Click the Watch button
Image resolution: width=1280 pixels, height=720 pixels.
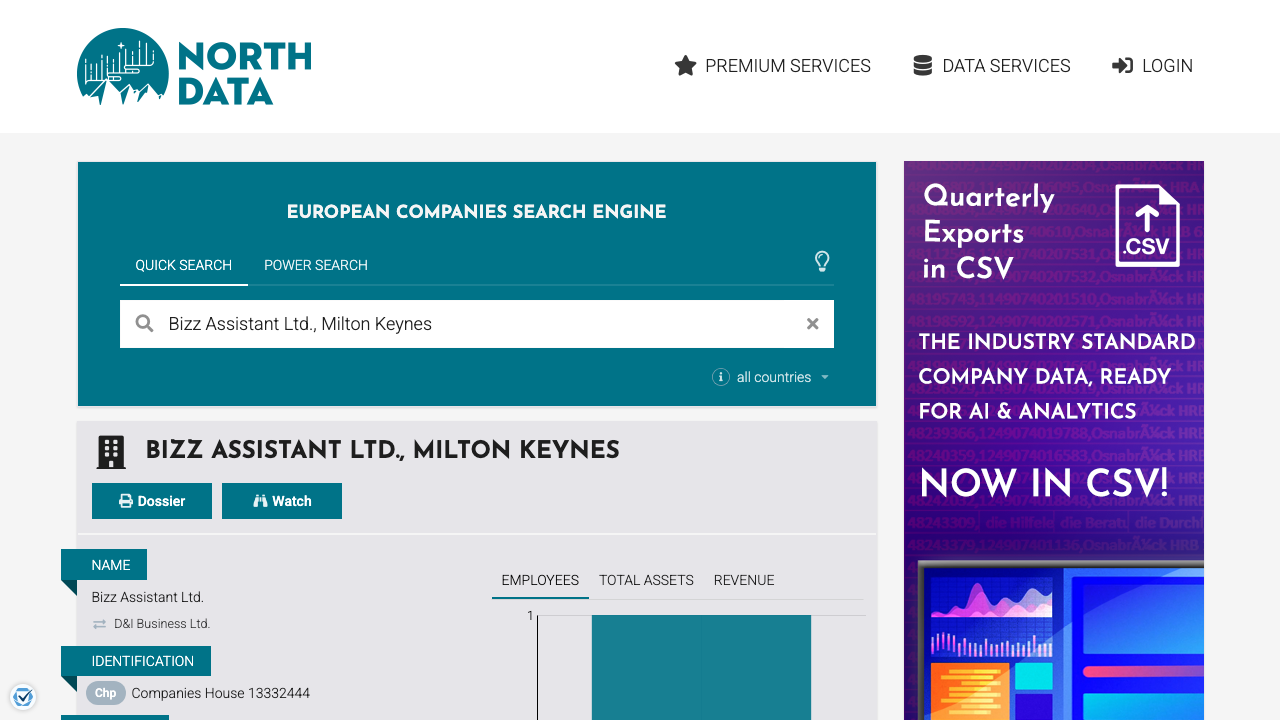point(282,500)
